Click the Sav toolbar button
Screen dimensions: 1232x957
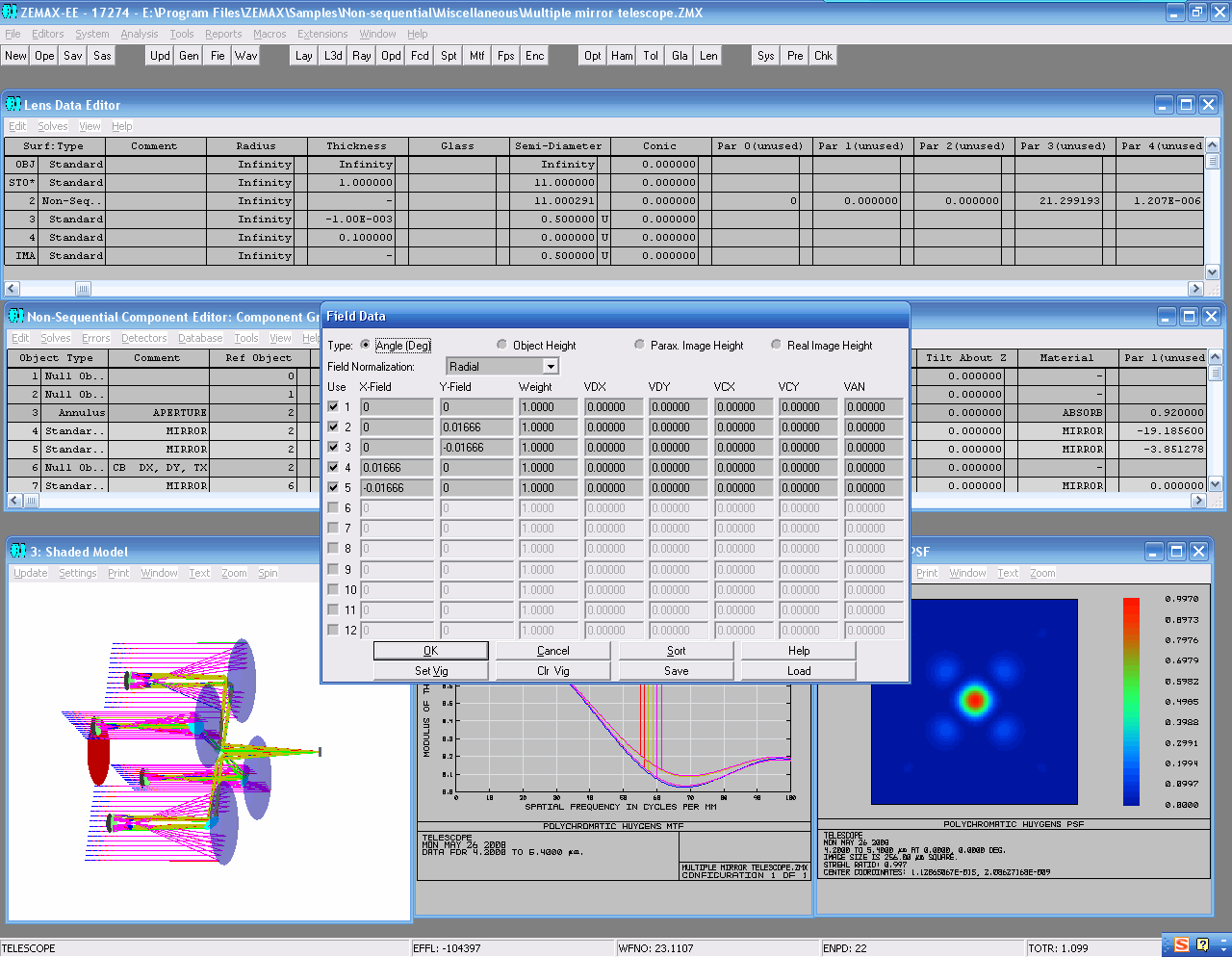(x=73, y=56)
